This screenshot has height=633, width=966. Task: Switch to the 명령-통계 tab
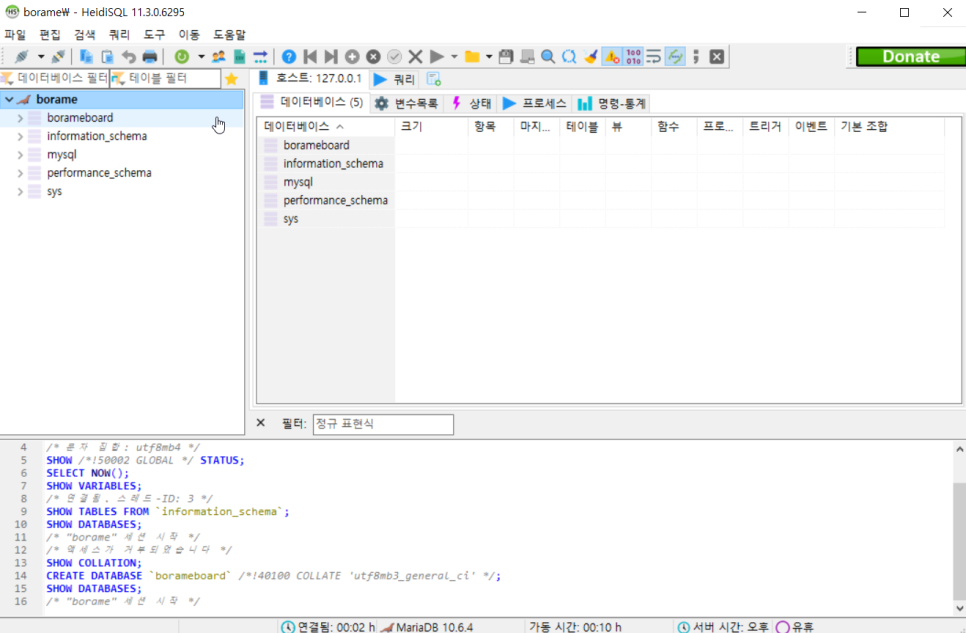pyautogui.click(x=612, y=104)
